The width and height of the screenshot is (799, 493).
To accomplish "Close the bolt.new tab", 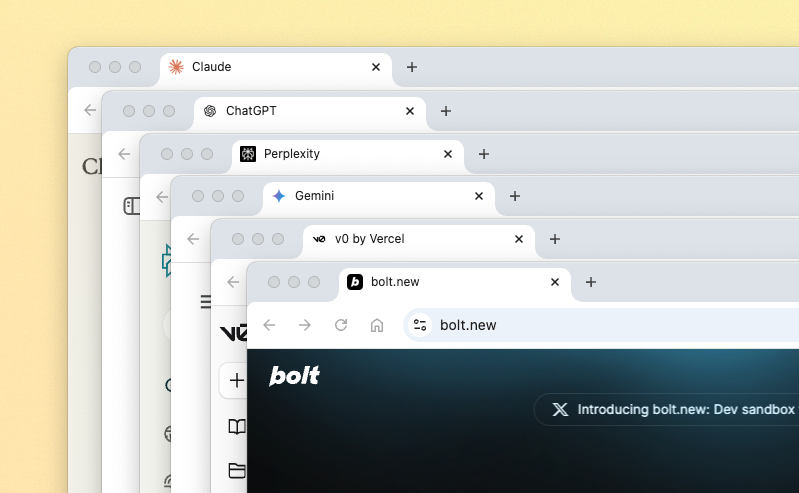I will click(x=555, y=282).
